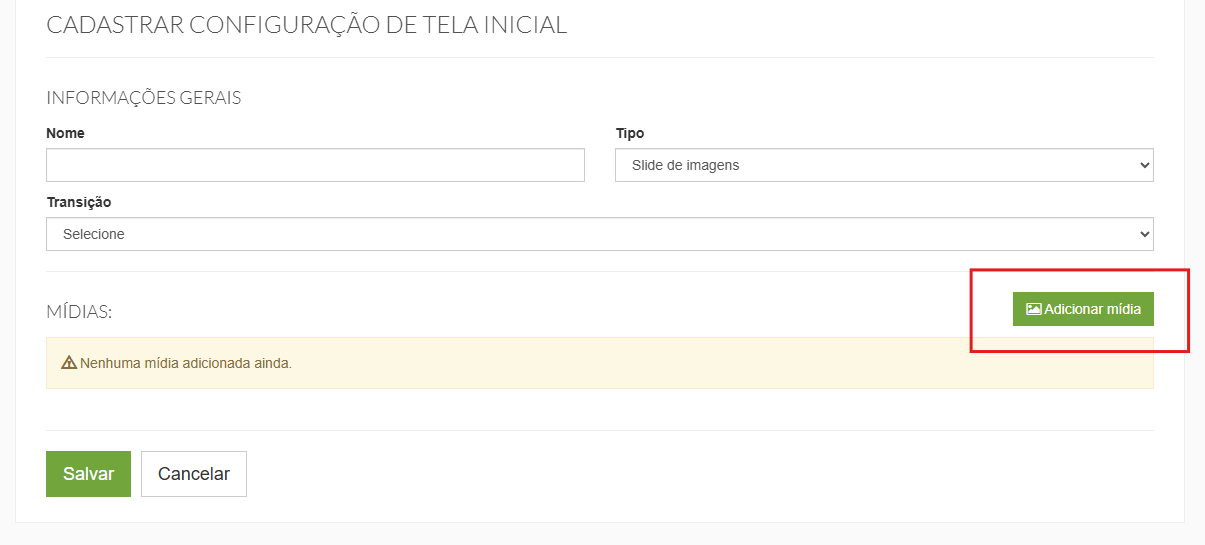Click the warning triangle icon in the alert

coord(69,363)
